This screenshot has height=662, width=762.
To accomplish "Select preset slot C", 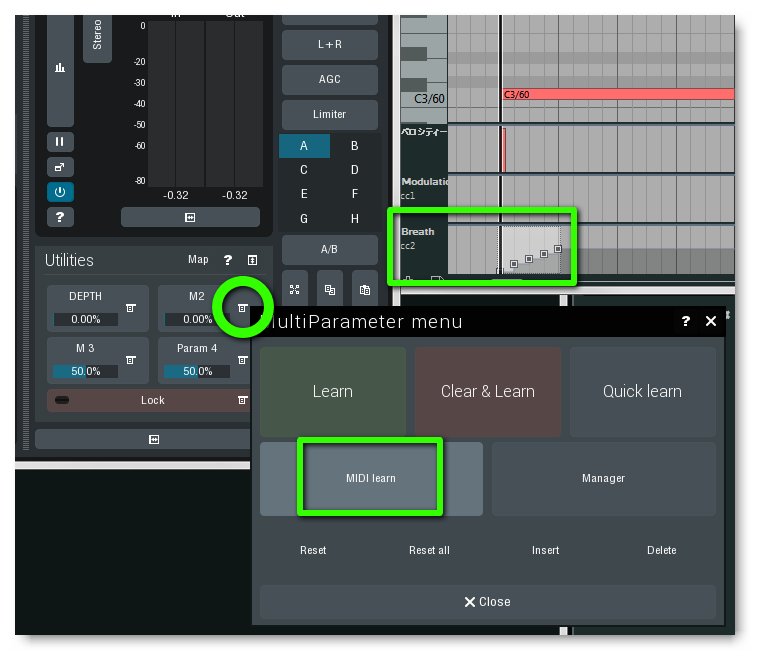I will click(x=304, y=170).
